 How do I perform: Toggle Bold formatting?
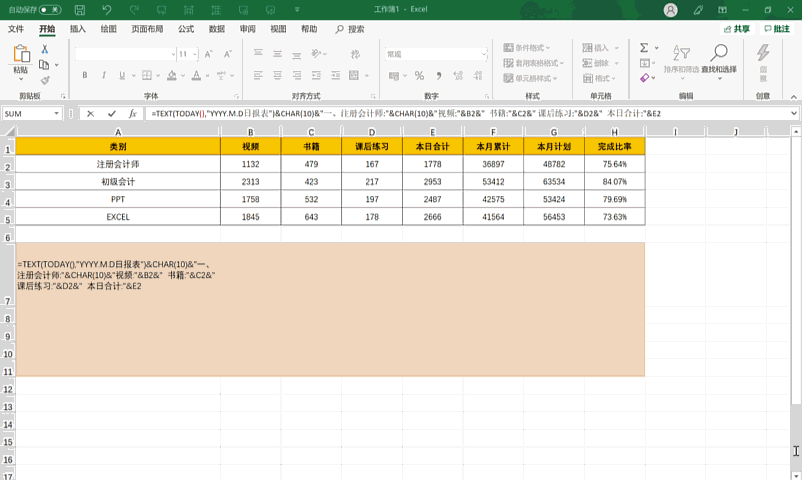(x=85, y=76)
